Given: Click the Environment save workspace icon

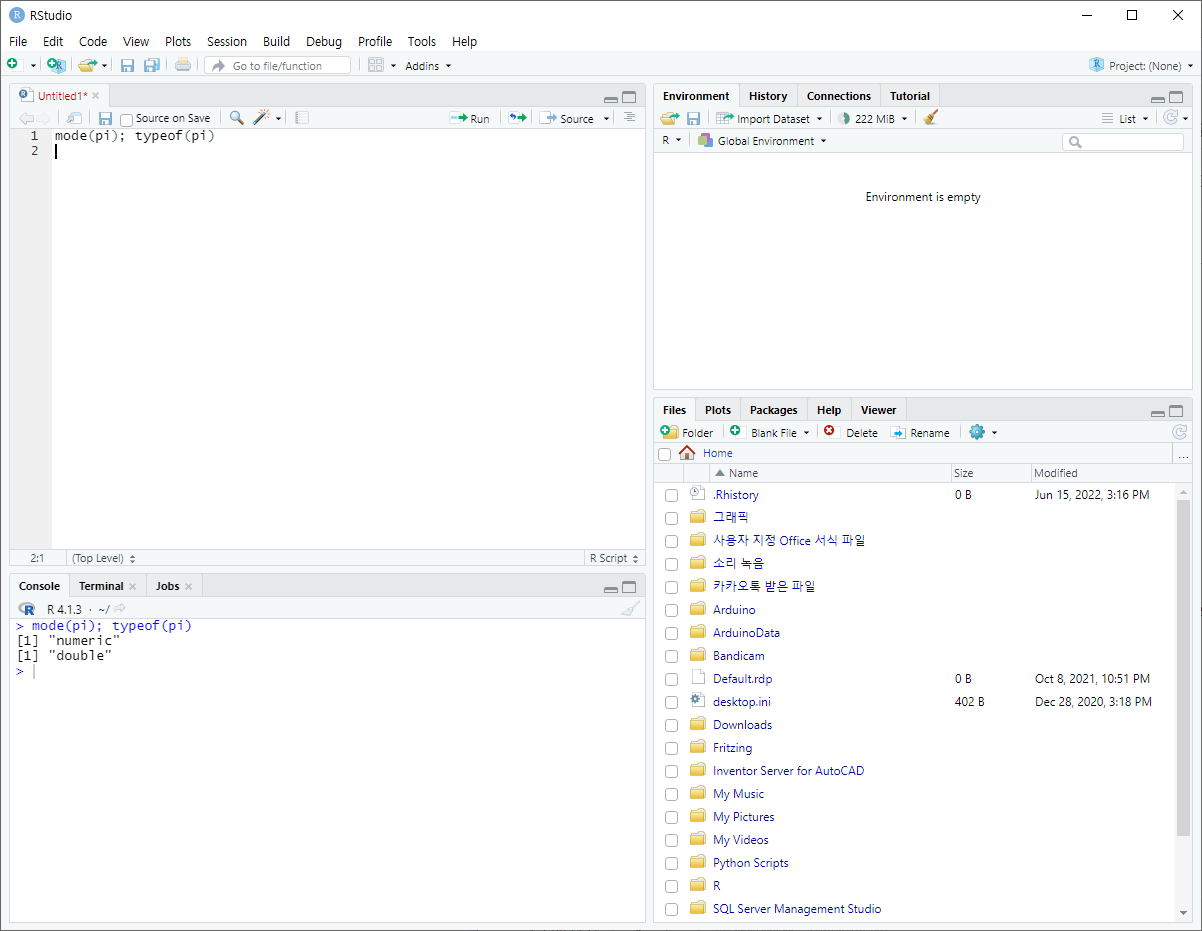Looking at the screenshot, I should 693,118.
